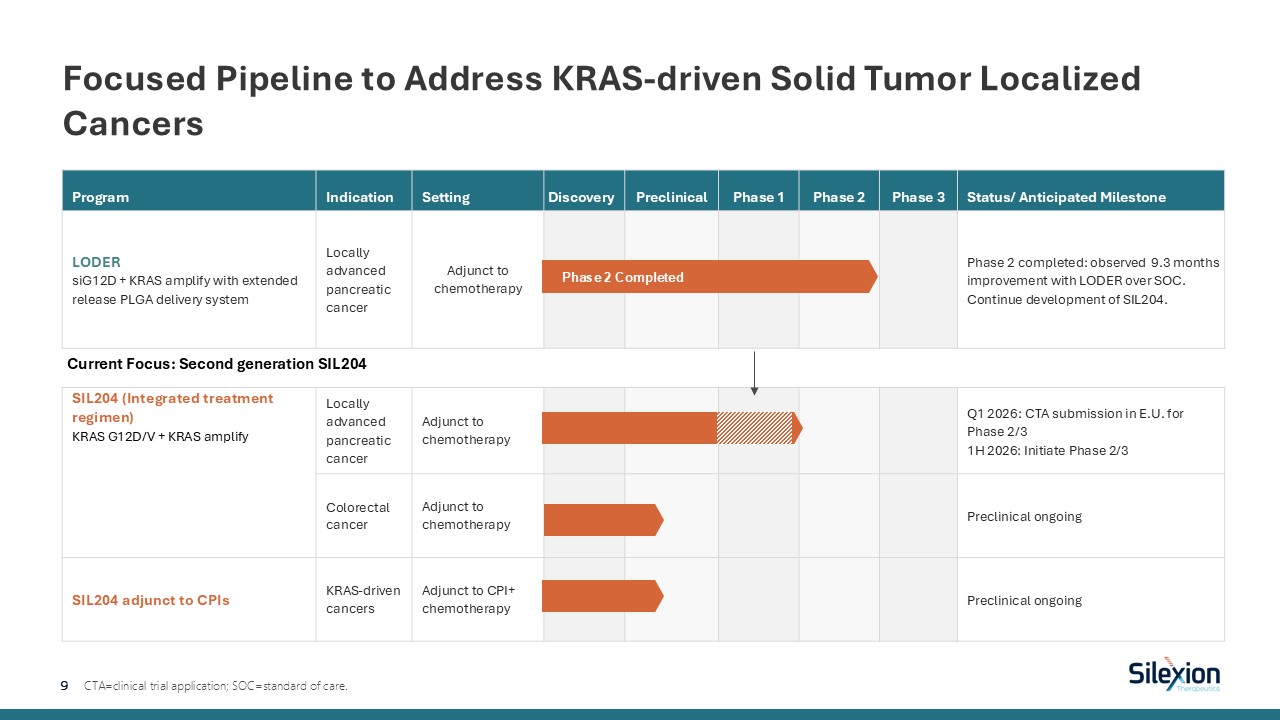Select the hatched section of SIL204 progress bar
Screen dimensions: 1280x720
(754, 428)
